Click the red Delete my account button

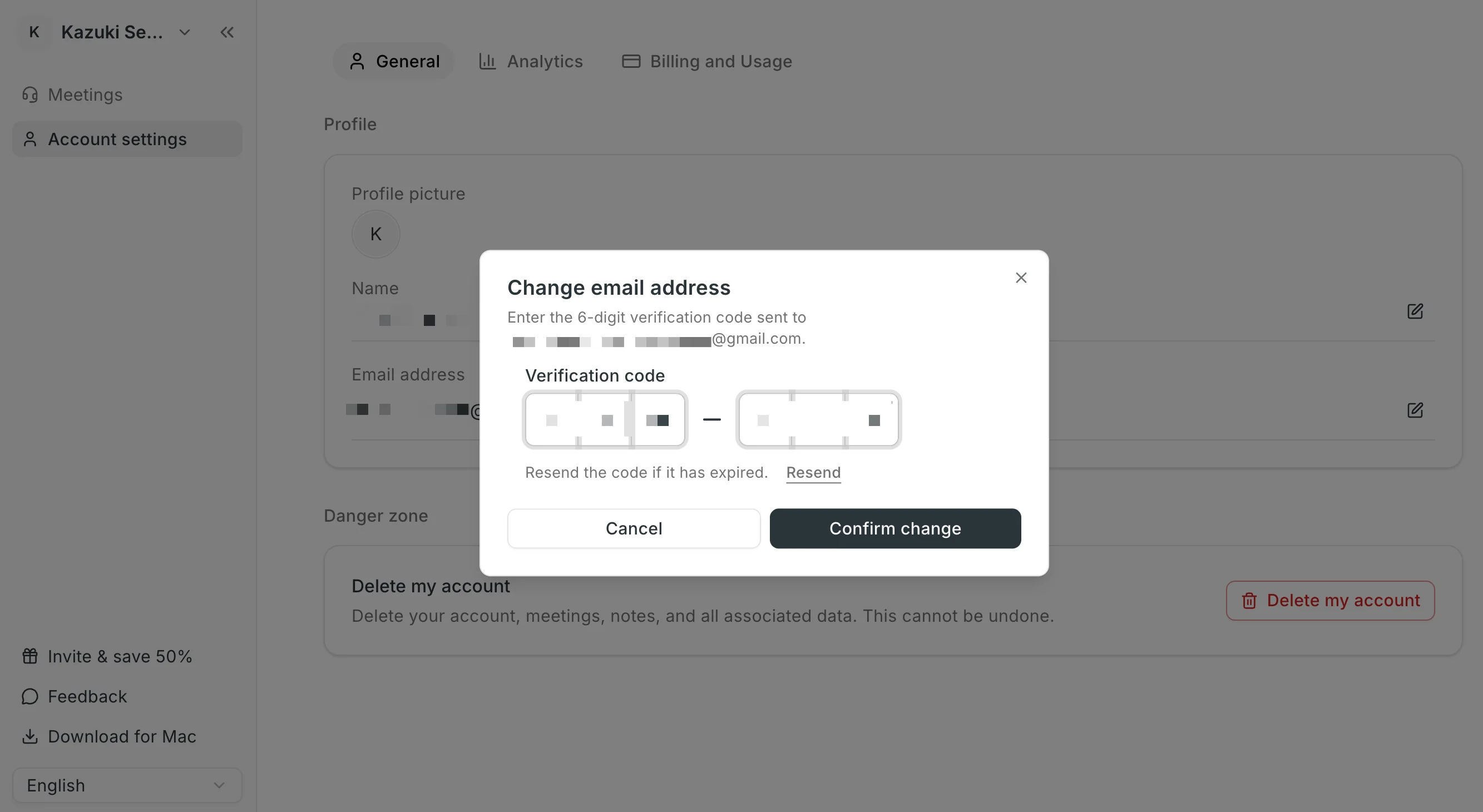[x=1330, y=600]
